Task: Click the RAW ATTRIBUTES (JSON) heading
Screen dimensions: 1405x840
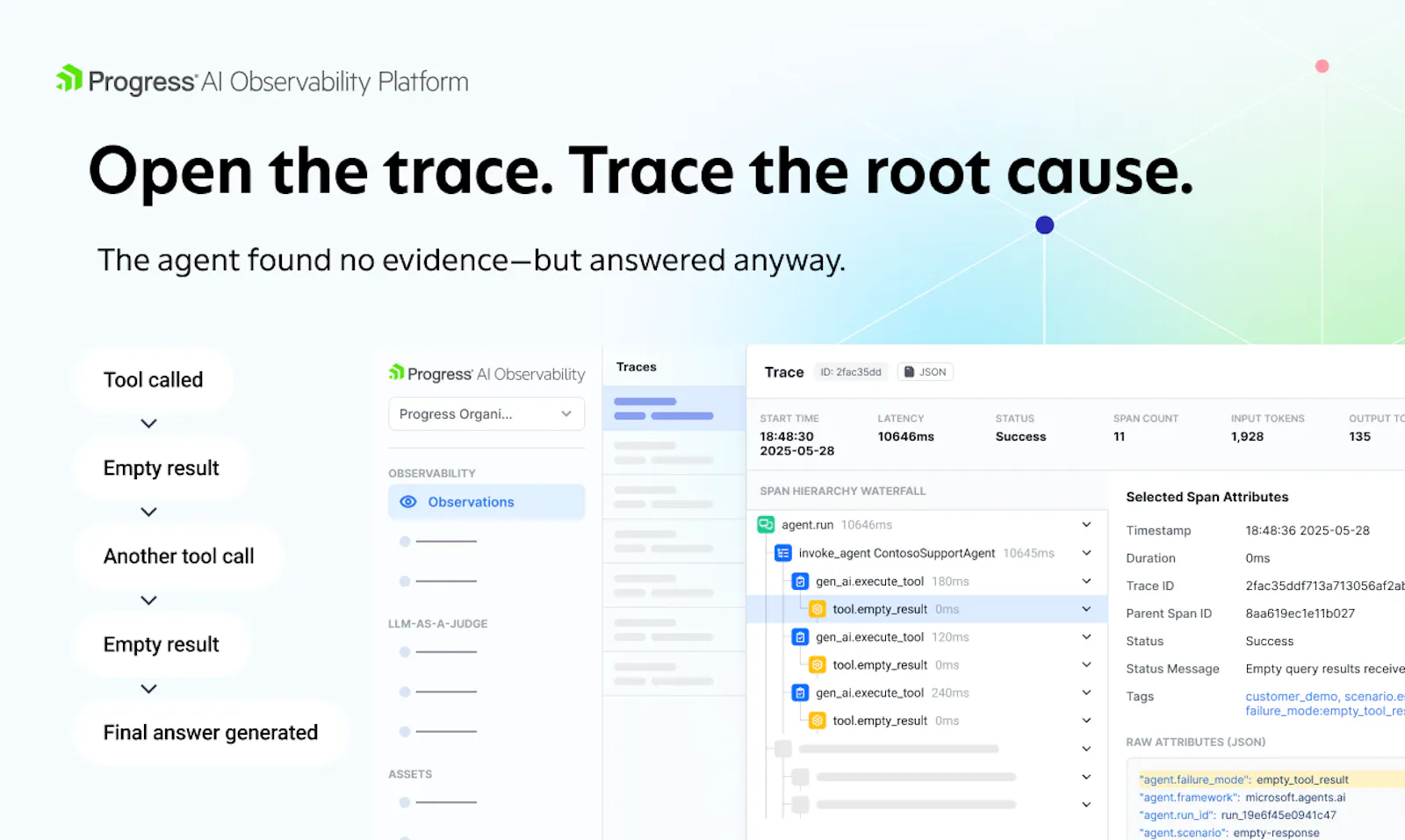Action: coord(1196,743)
